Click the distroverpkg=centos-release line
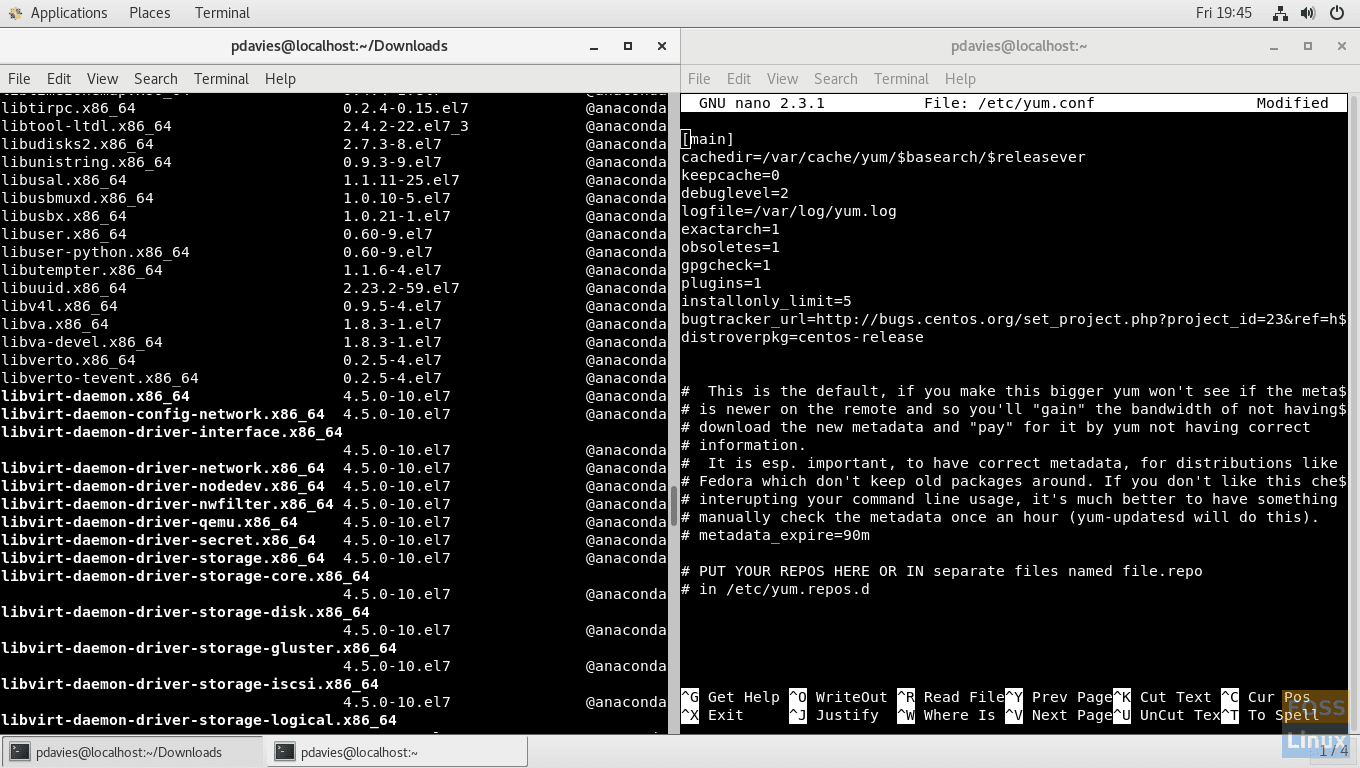 (x=802, y=337)
